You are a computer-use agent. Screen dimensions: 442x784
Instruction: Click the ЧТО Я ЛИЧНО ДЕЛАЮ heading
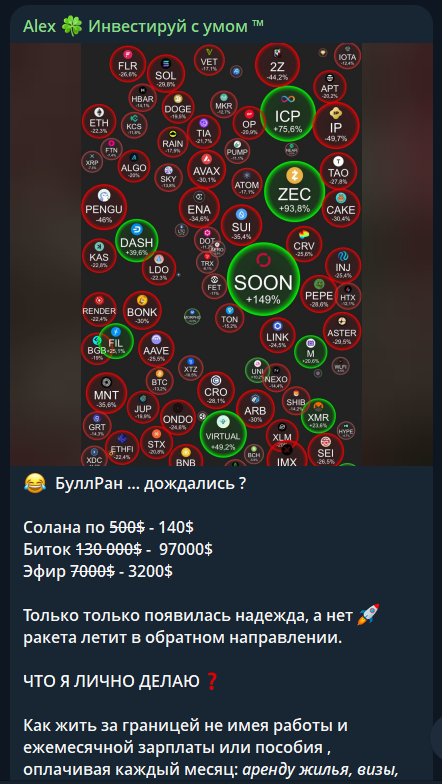(112, 680)
